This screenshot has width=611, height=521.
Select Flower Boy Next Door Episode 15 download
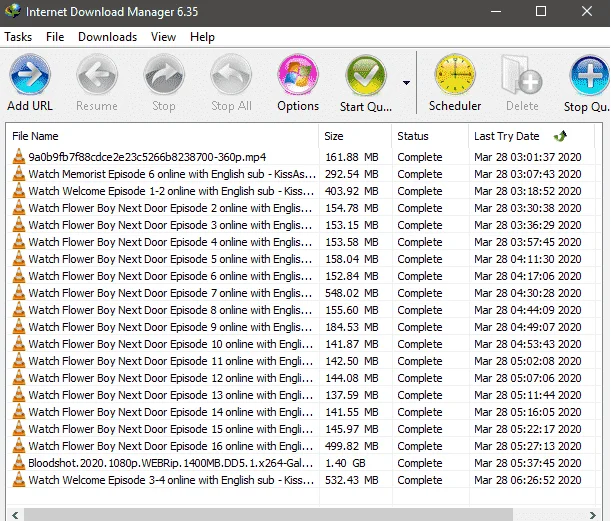(171, 429)
